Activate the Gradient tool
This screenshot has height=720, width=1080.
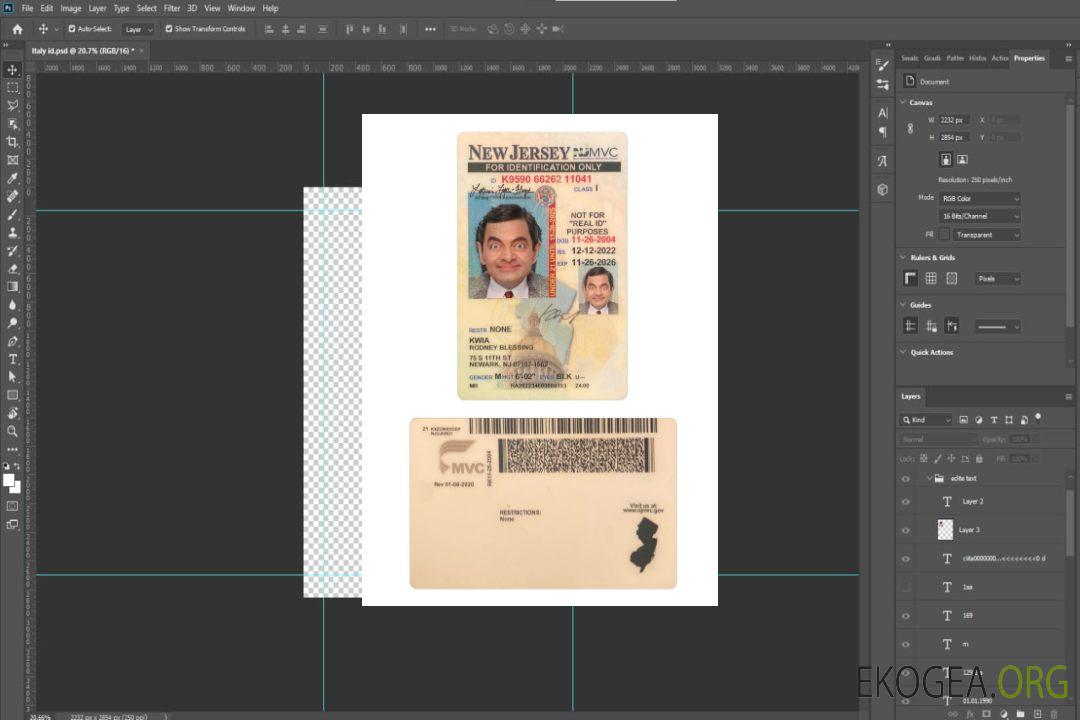[13, 286]
